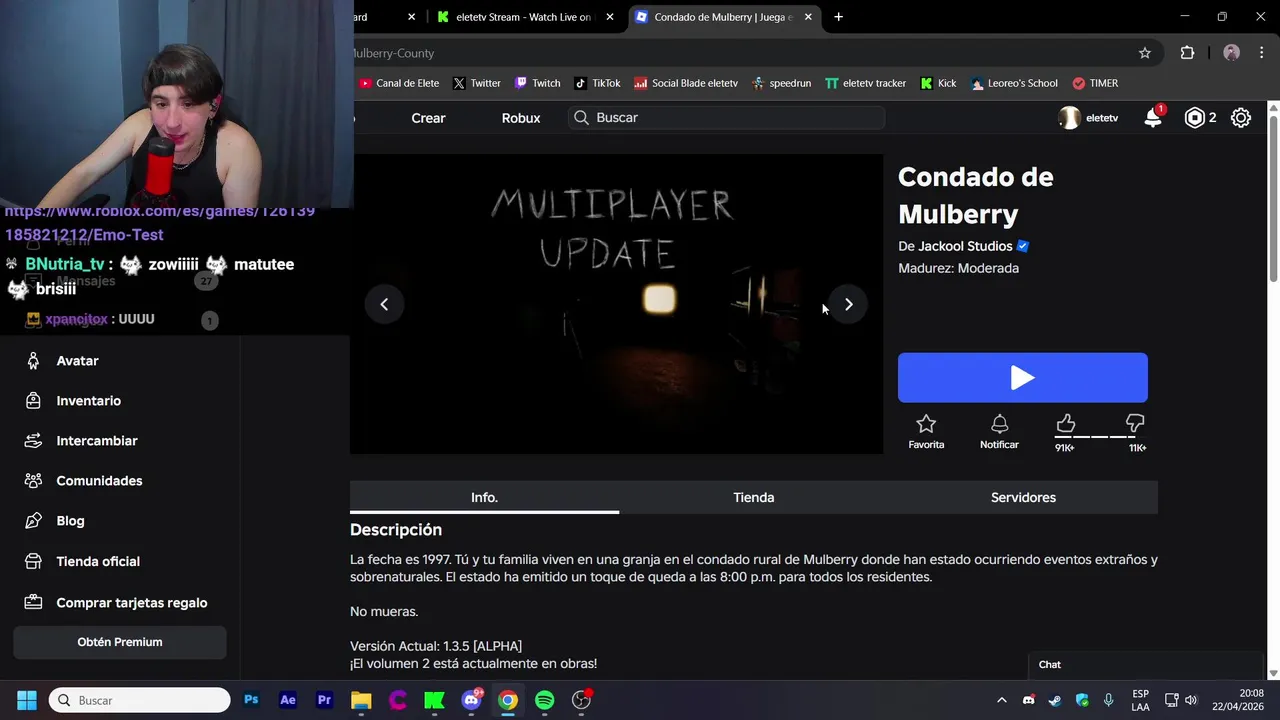Viewport: 1280px width, 720px height.
Task: Show the previous game screenshot with the left arrow
Action: click(384, 304)
